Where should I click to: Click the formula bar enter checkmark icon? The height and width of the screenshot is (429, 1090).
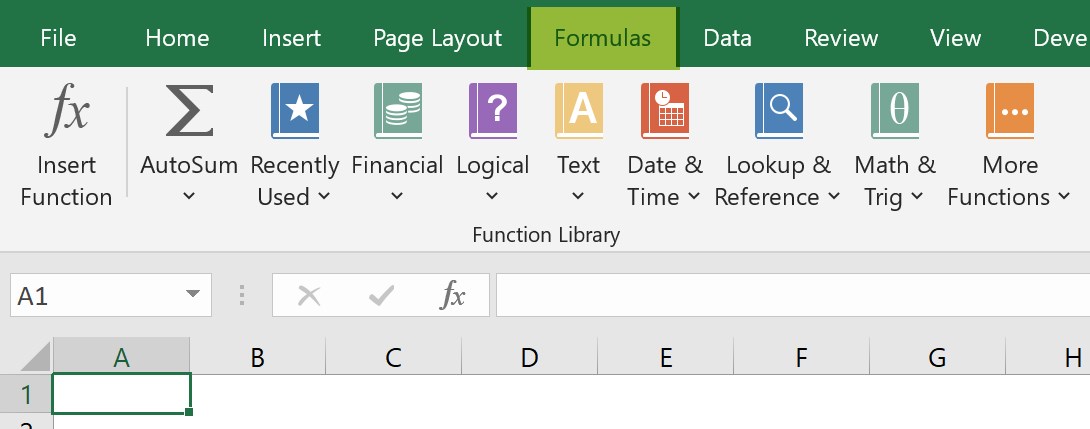[x=382, y=296]
